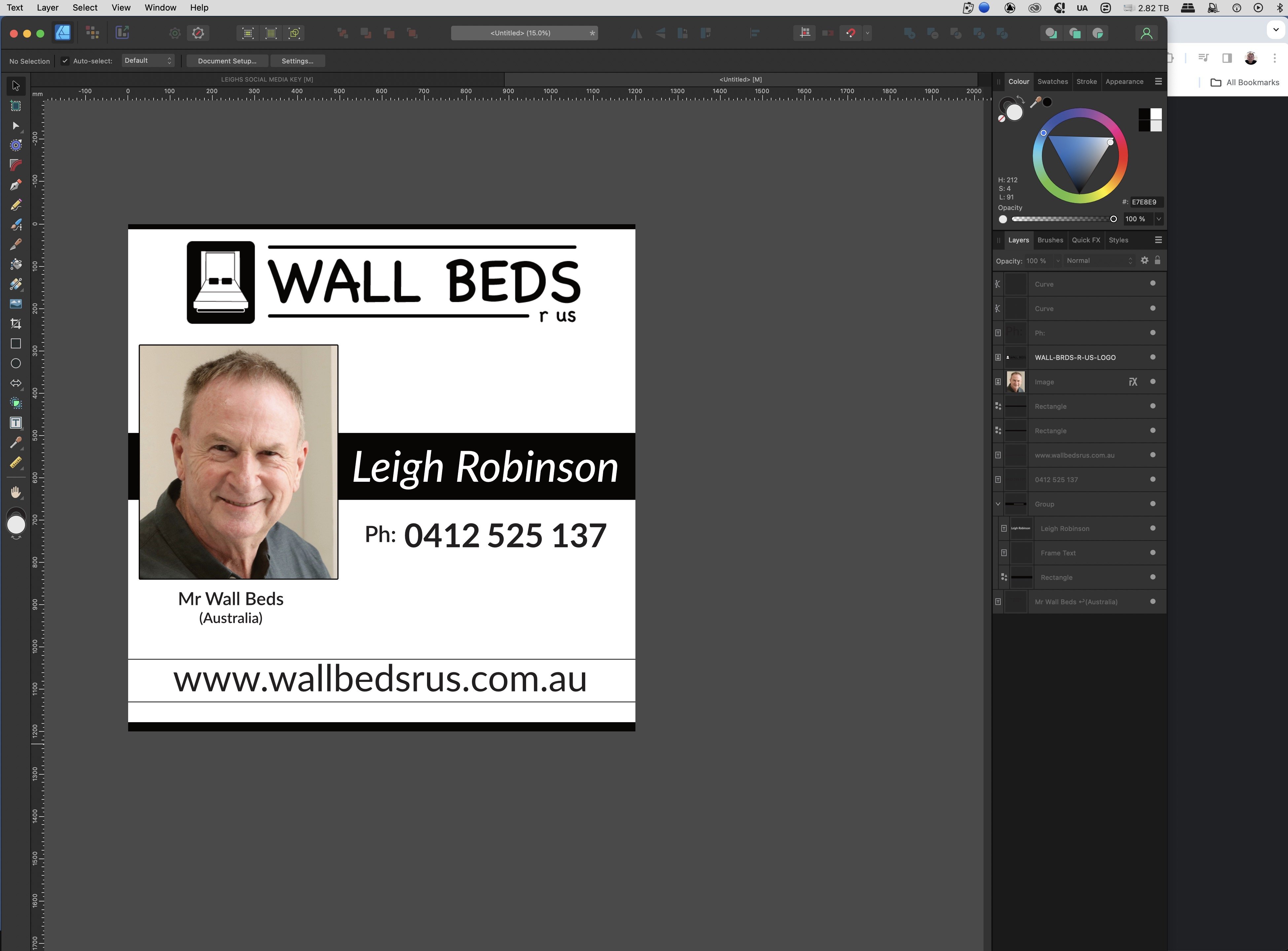Switch to Export Persona

(122, 33)
